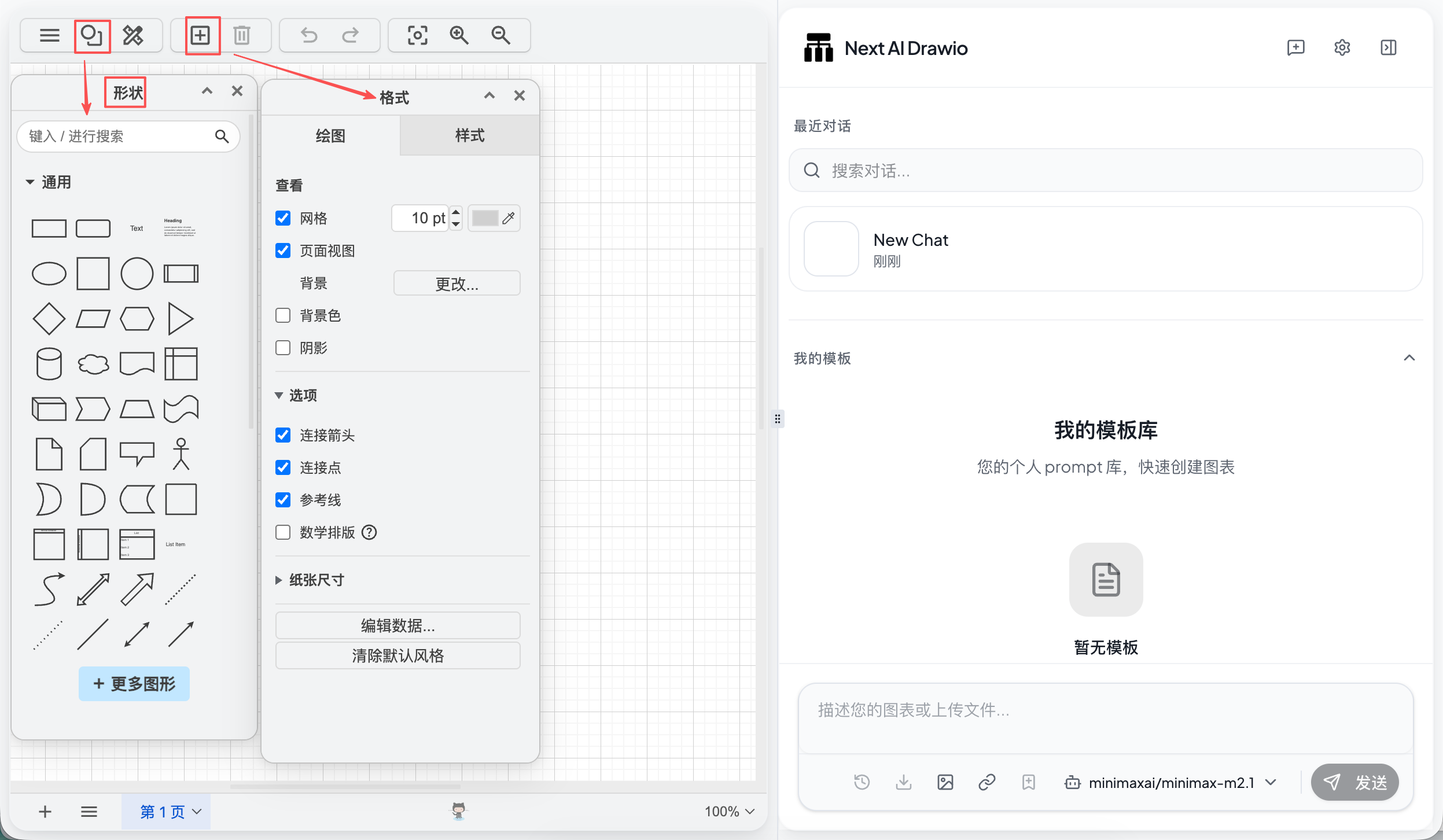Collapse the 格式 panel with its chevron

tap(489, 95)
